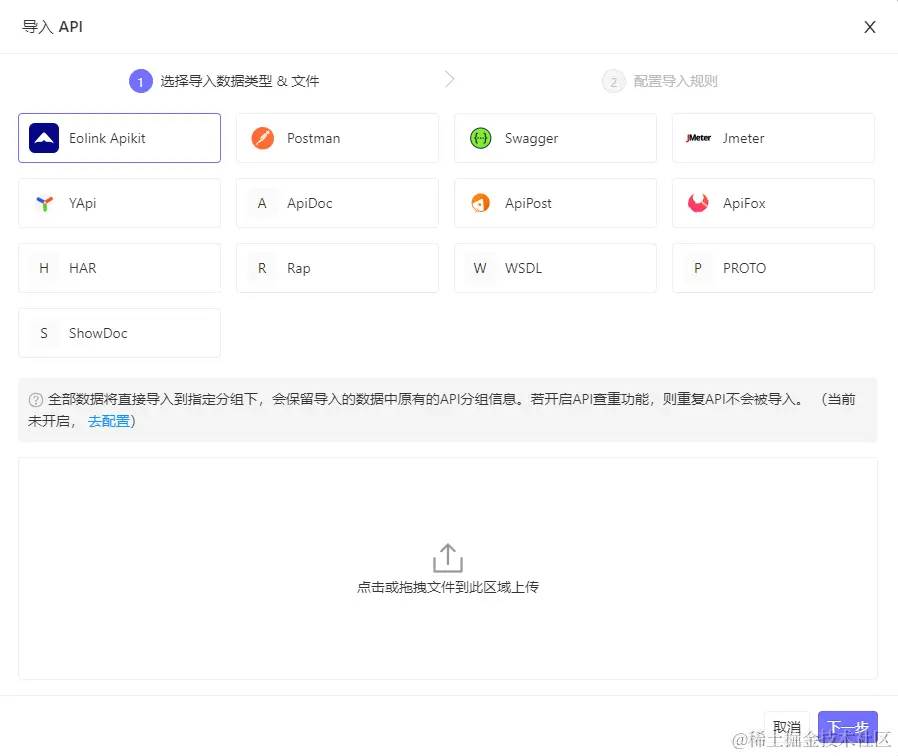
Task: Choose ShowDoc as import type
Action: coord(119,333)
